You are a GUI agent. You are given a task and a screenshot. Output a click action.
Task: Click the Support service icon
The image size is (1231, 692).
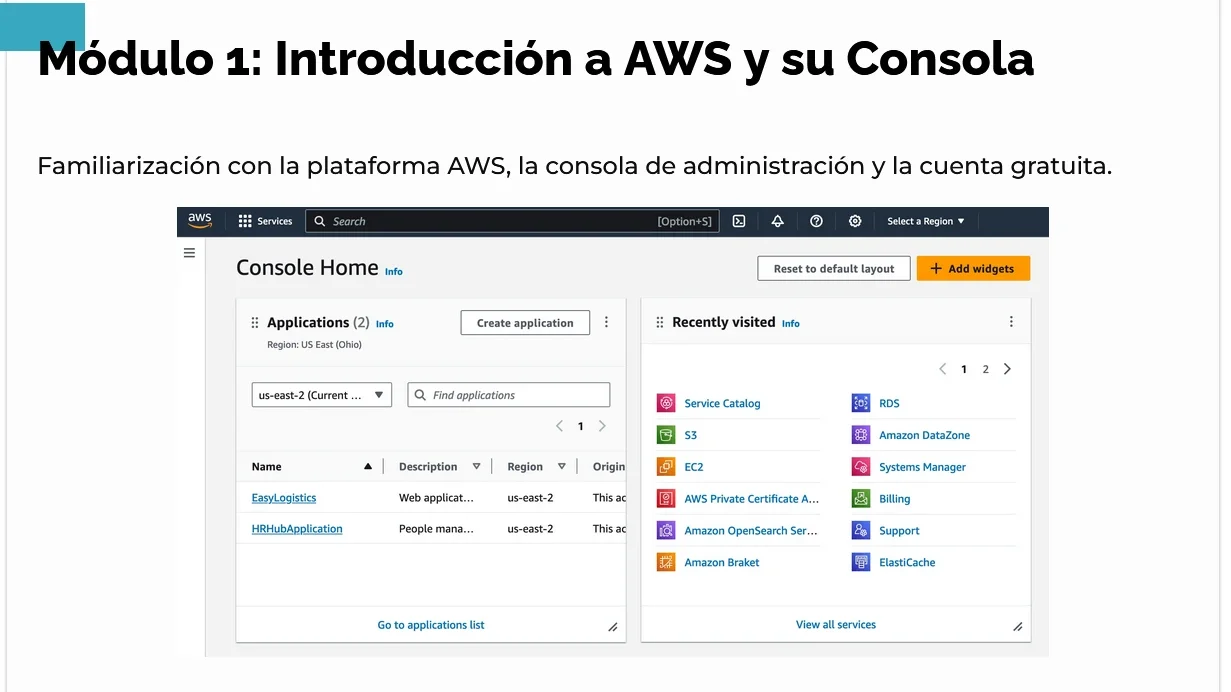coord(861,531)
